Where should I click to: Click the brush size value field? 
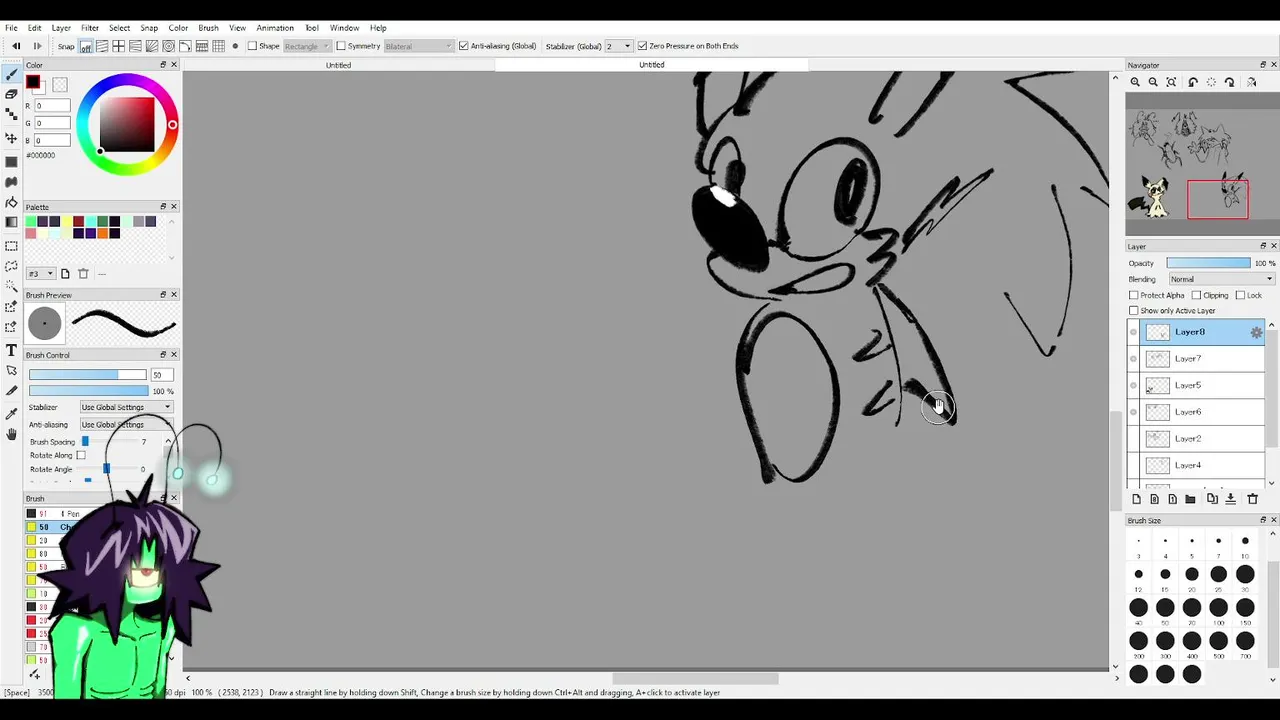pos(161,374)
